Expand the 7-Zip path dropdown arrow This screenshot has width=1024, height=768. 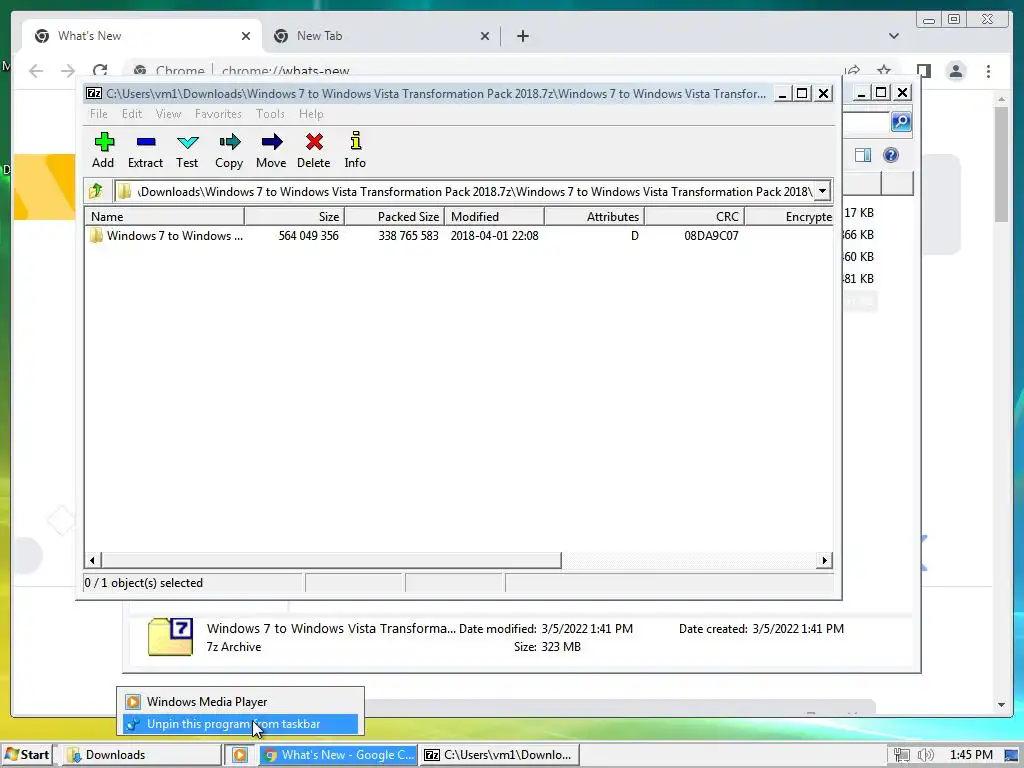[x=822, y=191]
